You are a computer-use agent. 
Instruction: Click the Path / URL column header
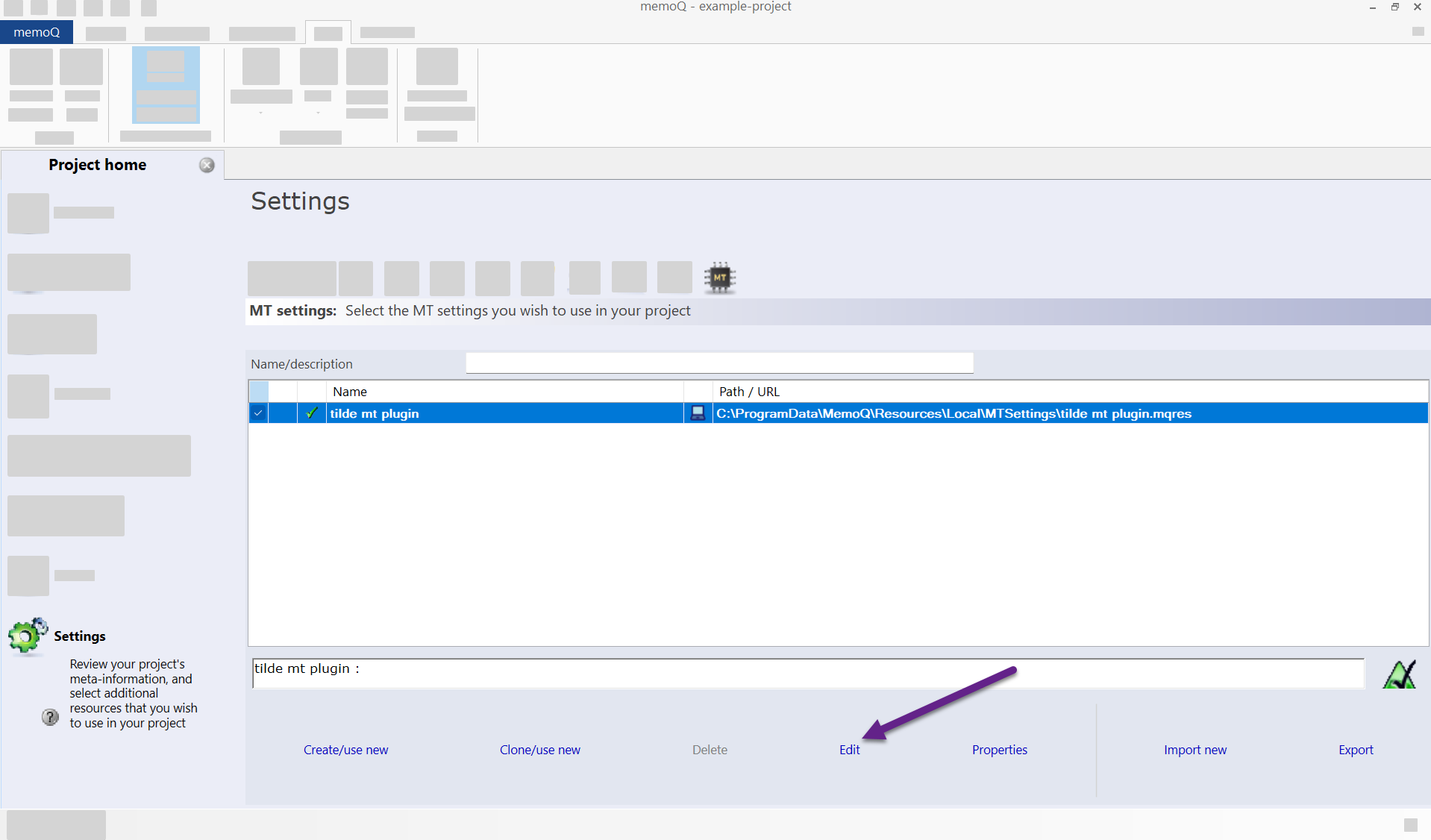pyautogui.click(x=1070, y=392)
